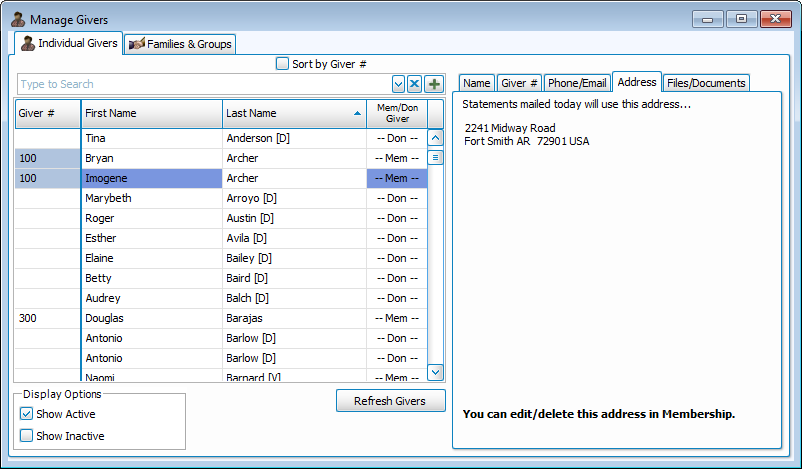Viewport: 802px width, 469px height.
Task: Sort by the First Name column header
Action: click(151, 114)
